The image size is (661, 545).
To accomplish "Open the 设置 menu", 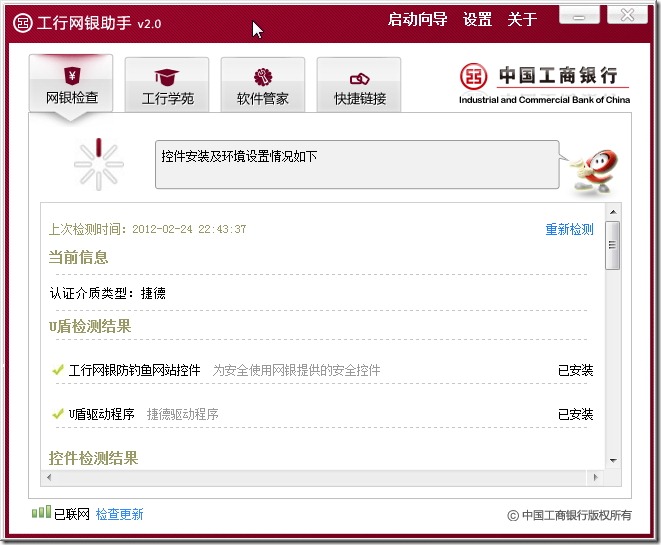I will pos(478,19).
